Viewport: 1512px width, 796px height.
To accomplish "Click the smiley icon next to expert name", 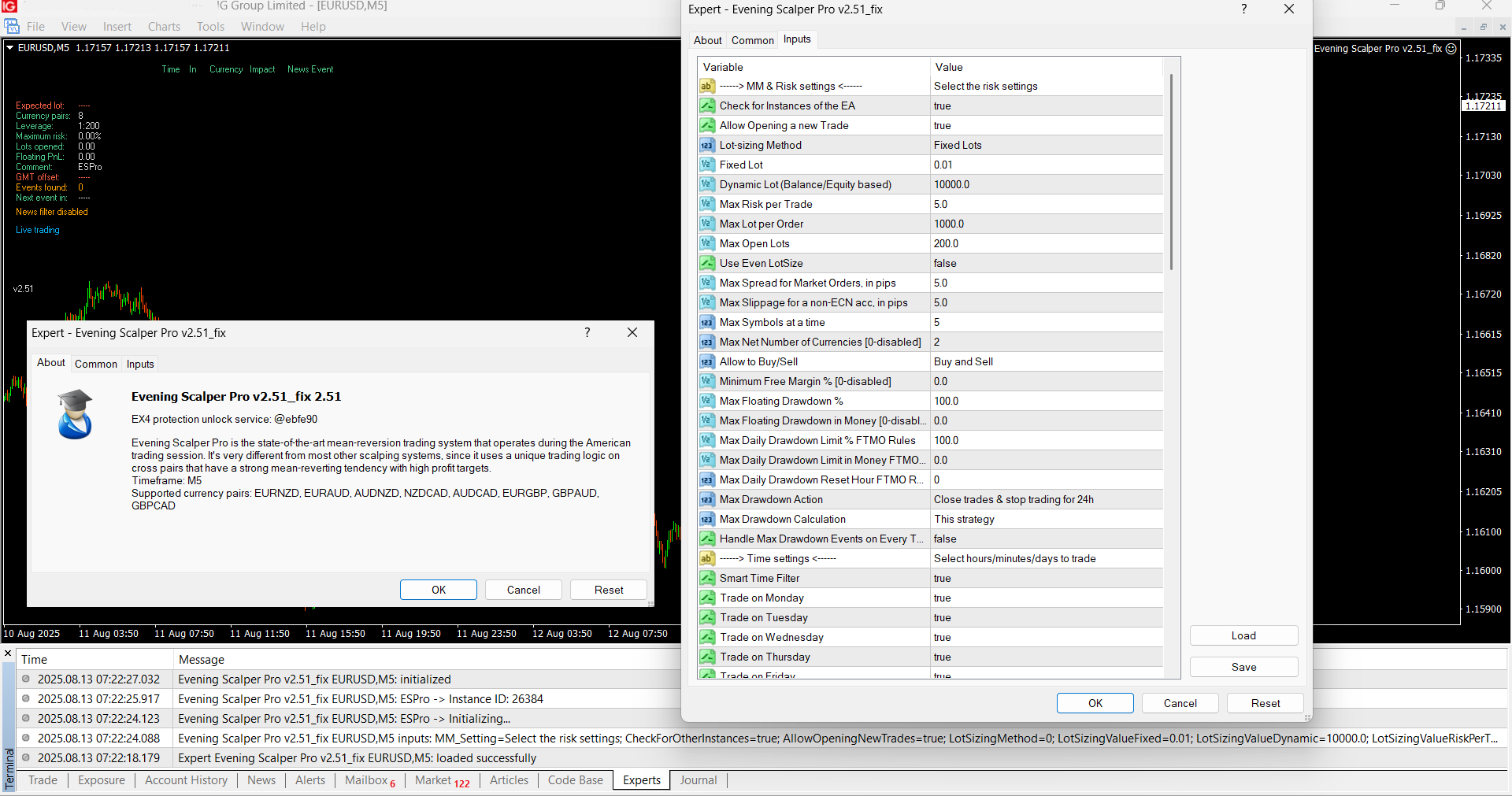I will pyautogui.click(x=1451, y=49).
